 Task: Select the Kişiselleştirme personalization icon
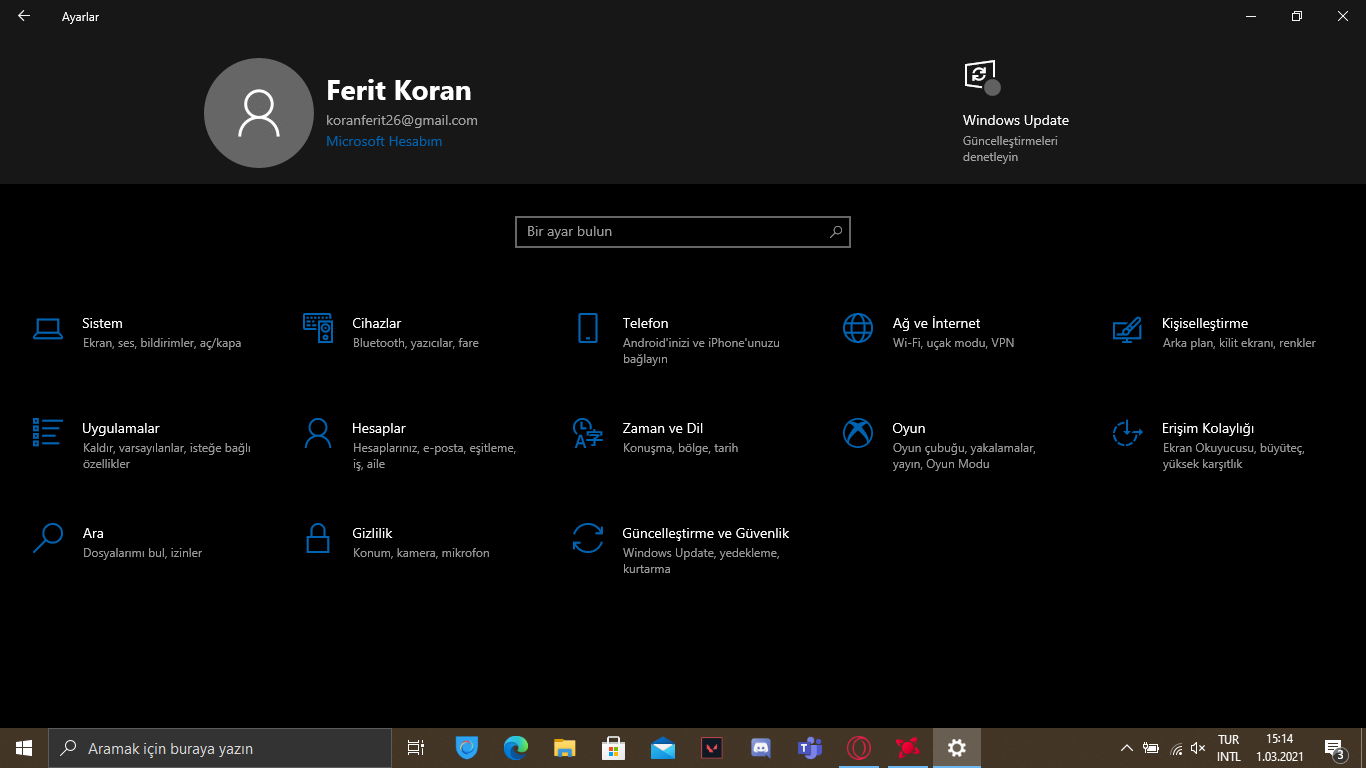(1127, 328)
